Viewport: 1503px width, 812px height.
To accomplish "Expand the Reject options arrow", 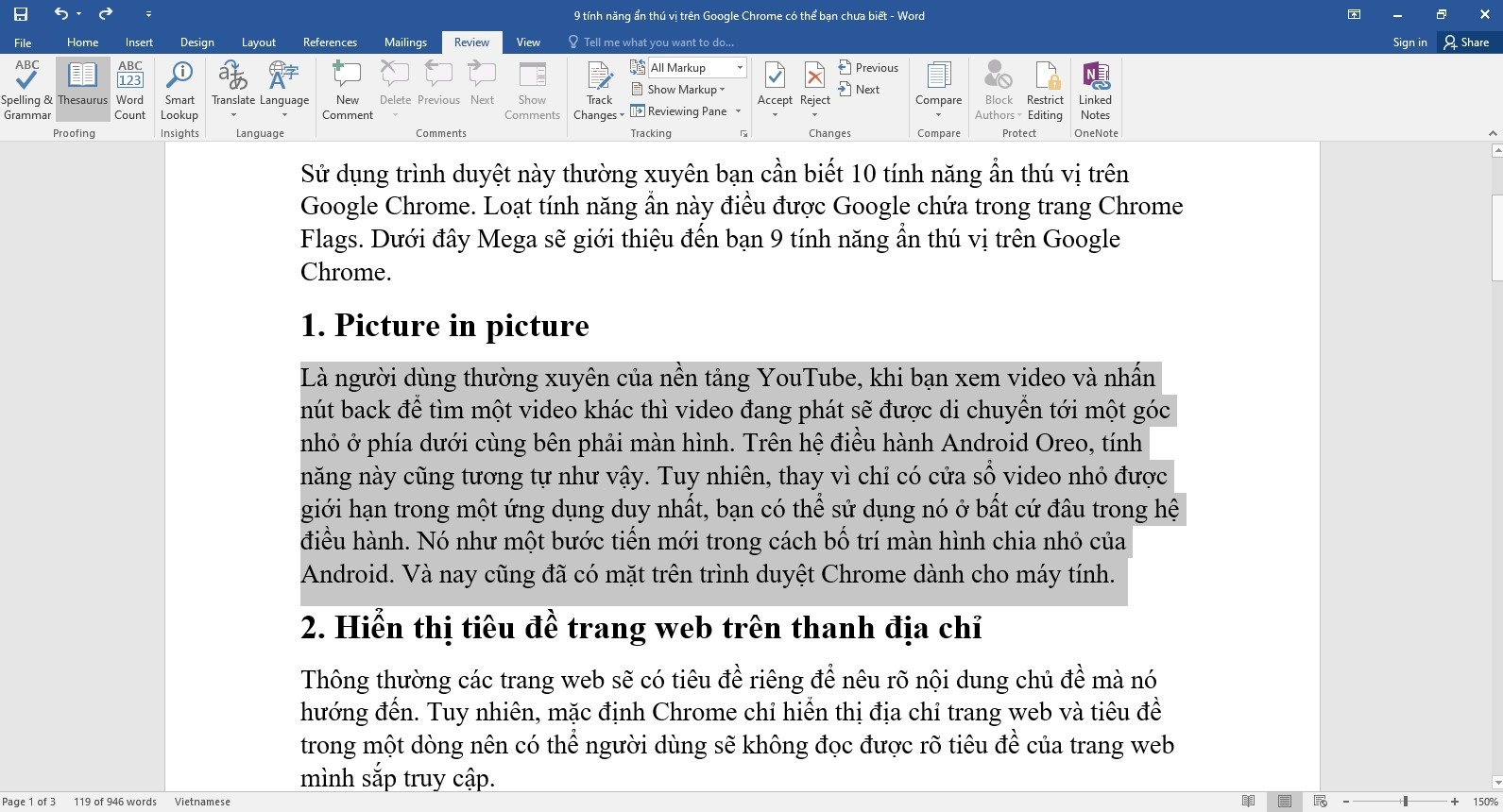I will (x=814, y=115).
